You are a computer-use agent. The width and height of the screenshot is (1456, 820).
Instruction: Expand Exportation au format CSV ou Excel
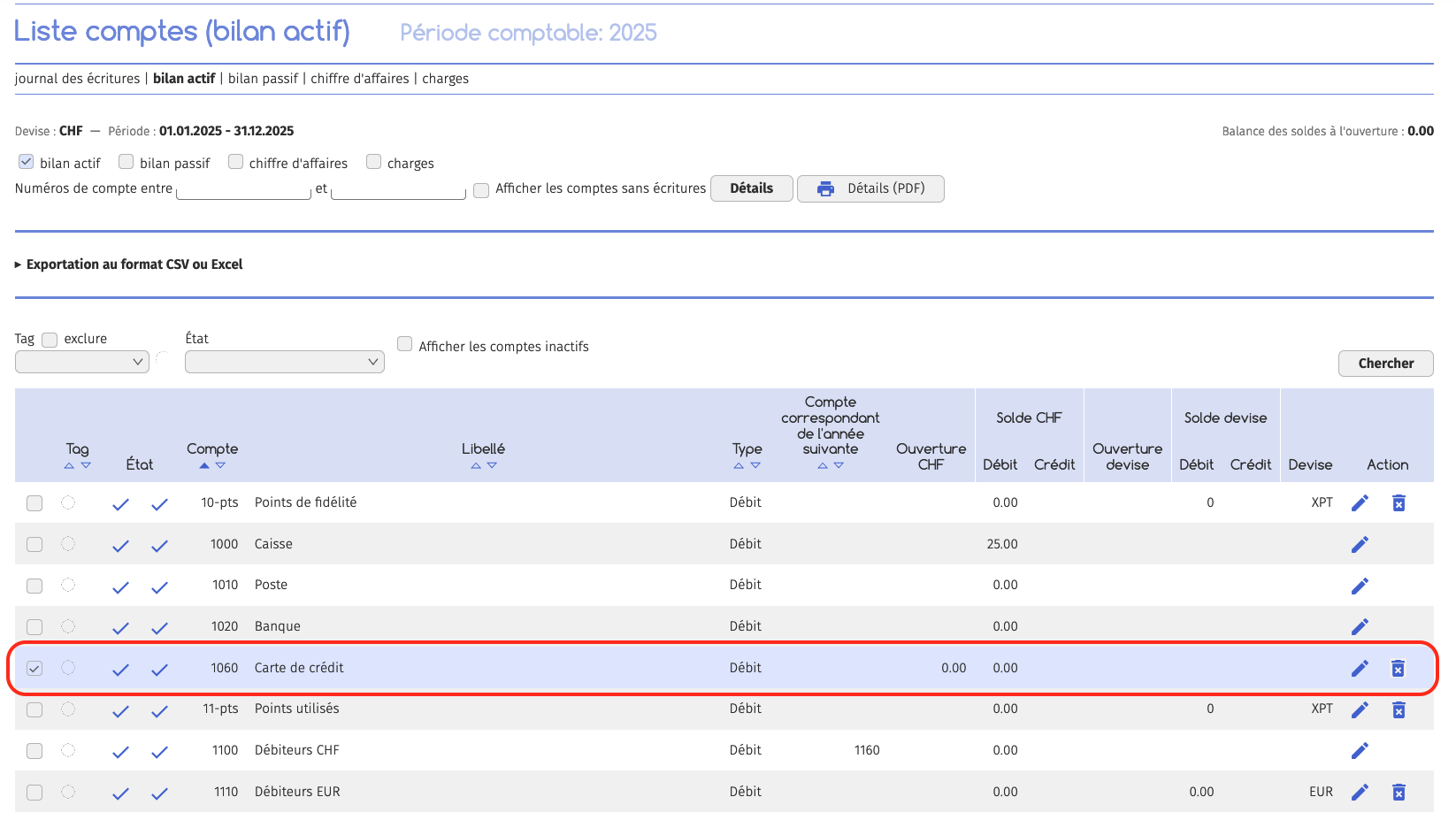tap(134, 264)
